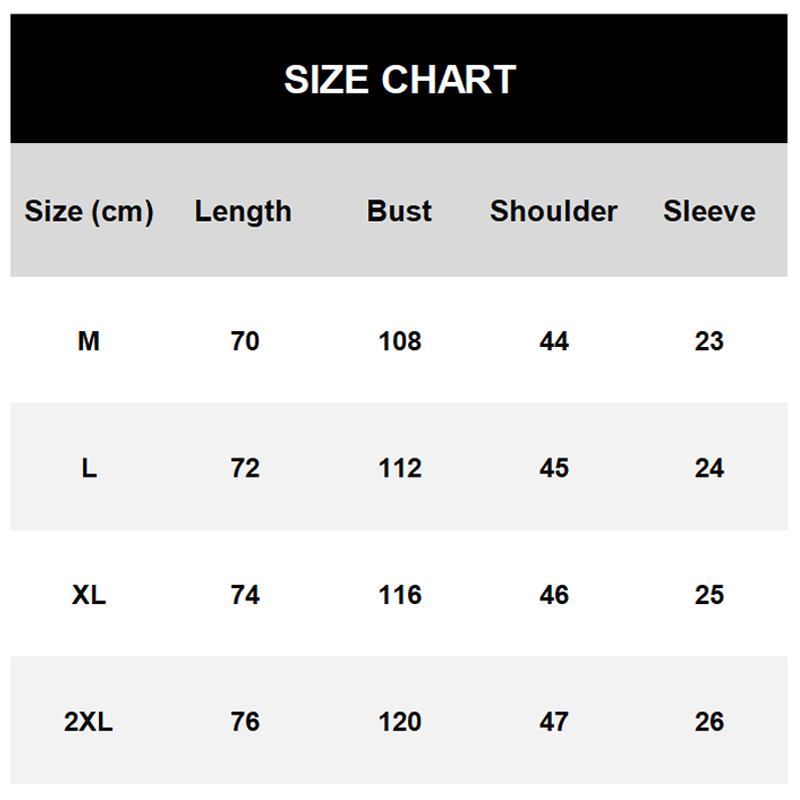The height and width of the screenshot is (800, 800).
Task: Select the Size (cm) column header
Action: click(x=89, y=211)
